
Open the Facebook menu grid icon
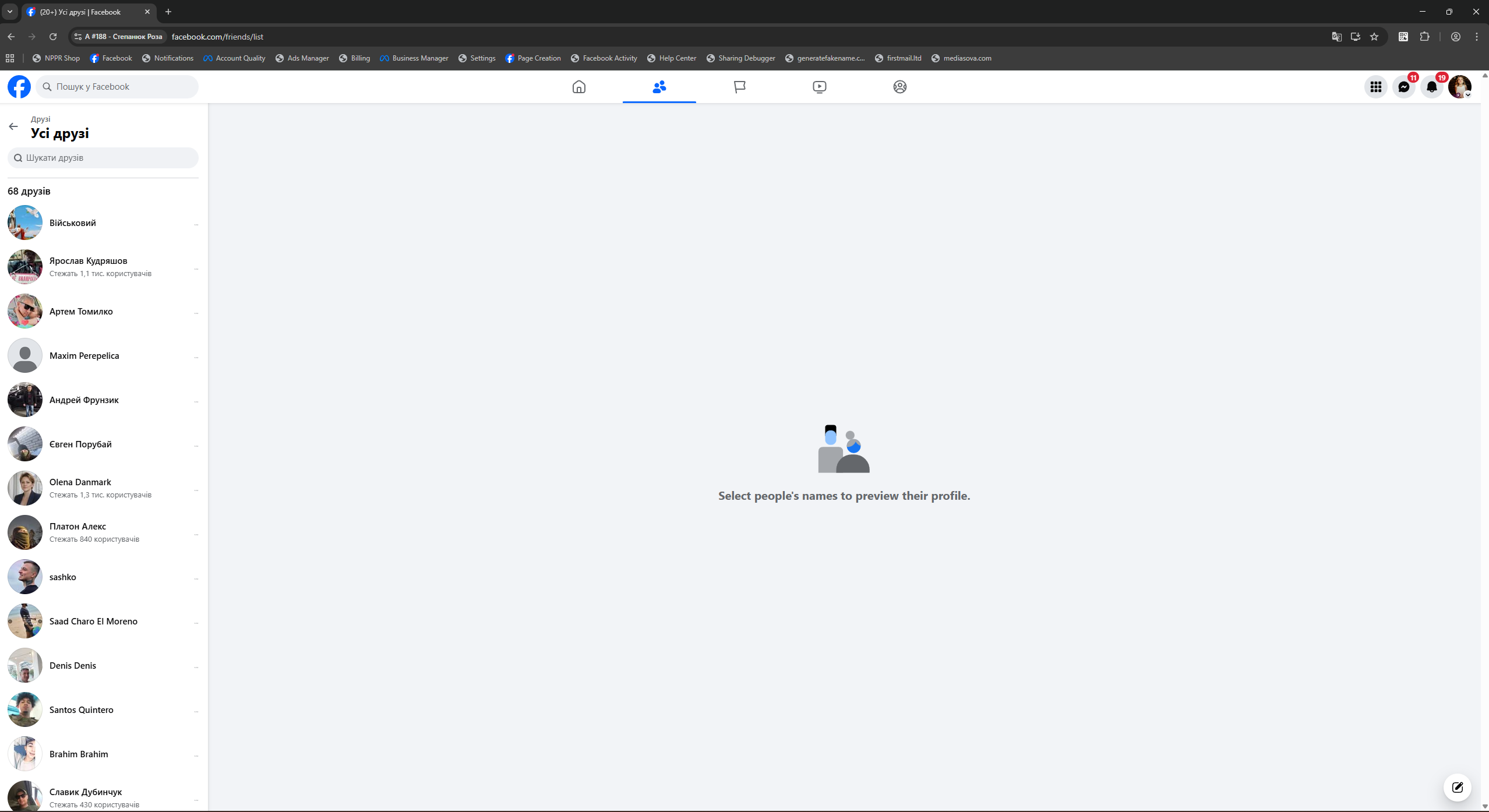pyautogui.click(x=1375, y=87)
